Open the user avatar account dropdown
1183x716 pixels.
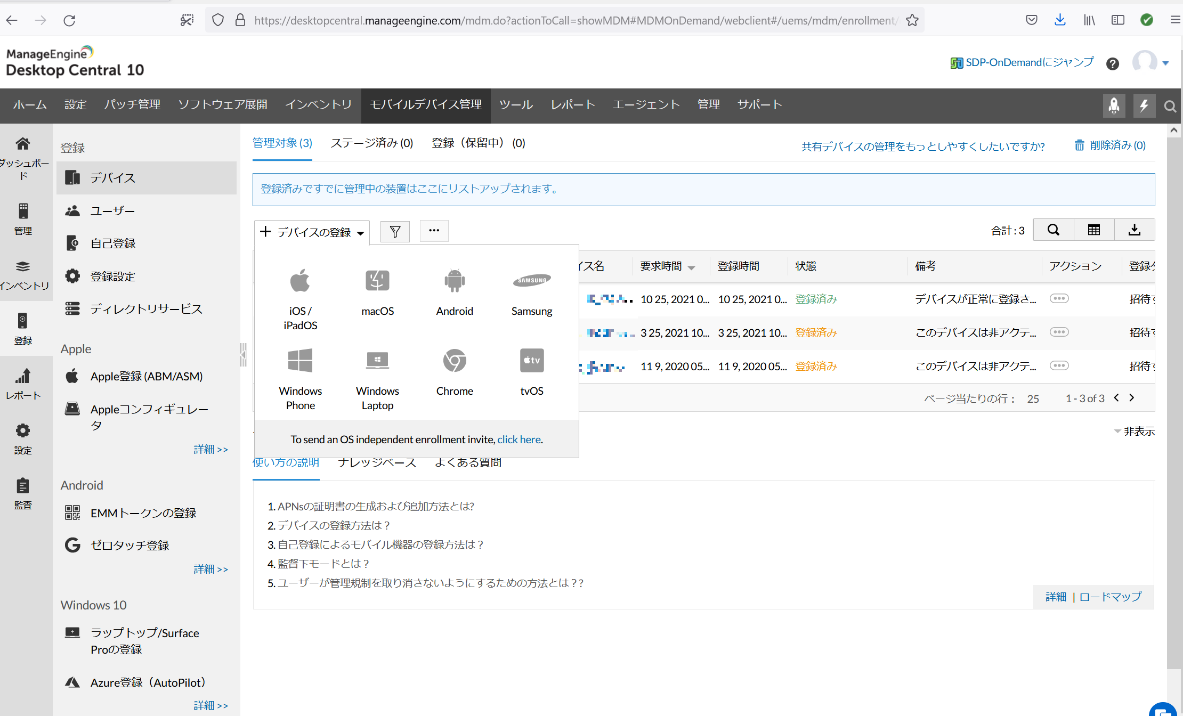tap(1150, 63)
